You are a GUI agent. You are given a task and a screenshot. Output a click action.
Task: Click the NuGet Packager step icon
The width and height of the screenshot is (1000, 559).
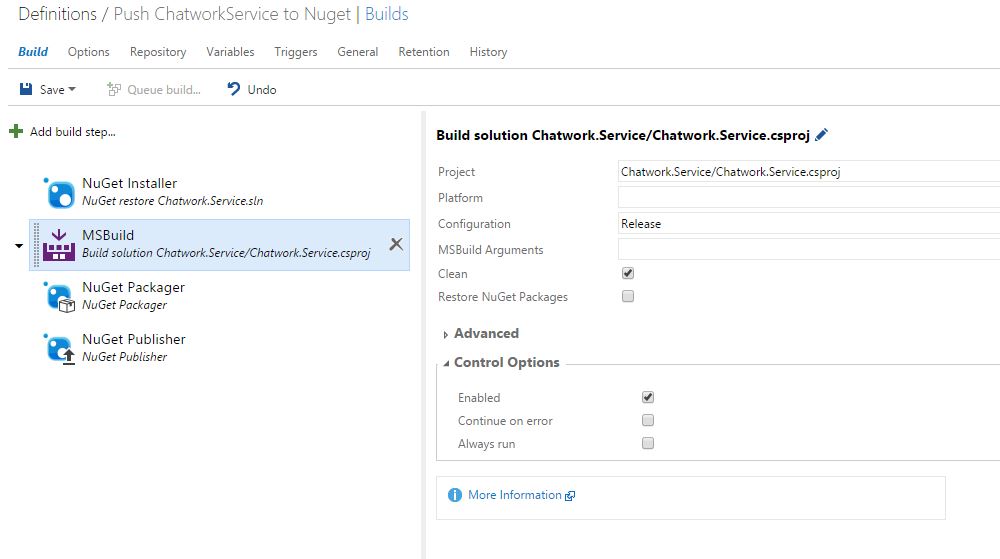(x=60, y=297)
